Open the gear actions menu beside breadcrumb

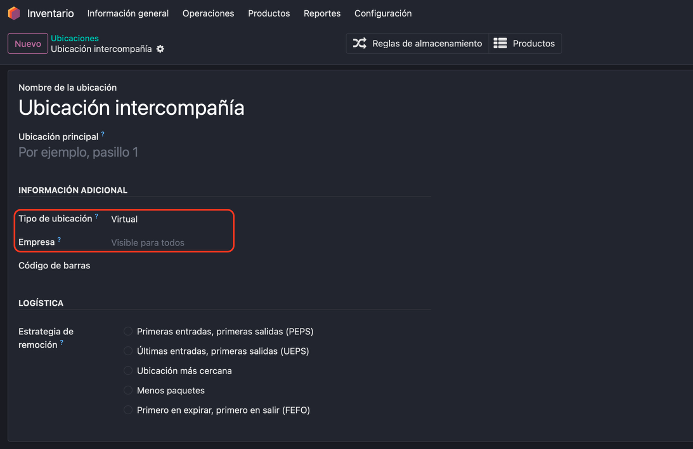tap(160, 49)
